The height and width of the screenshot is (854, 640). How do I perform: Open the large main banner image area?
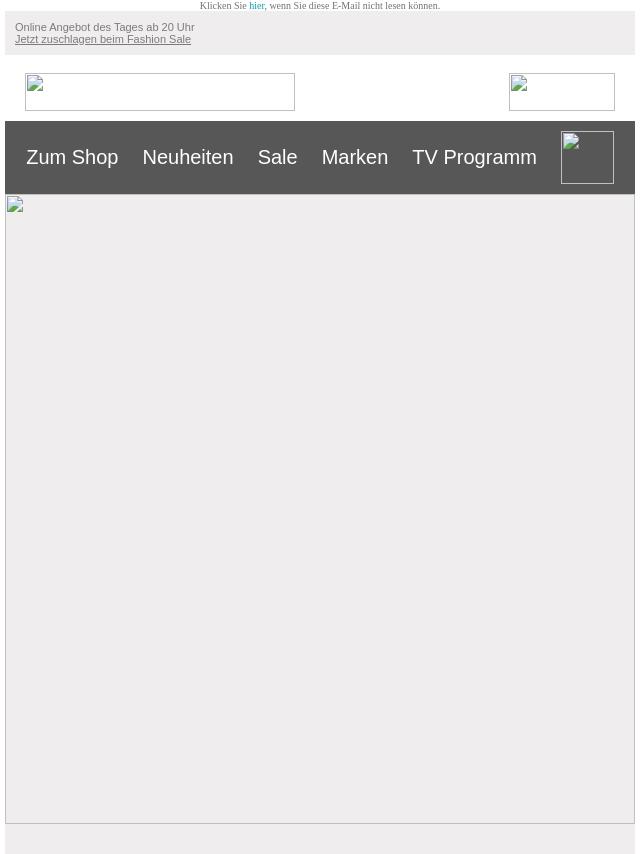(320, 509)
